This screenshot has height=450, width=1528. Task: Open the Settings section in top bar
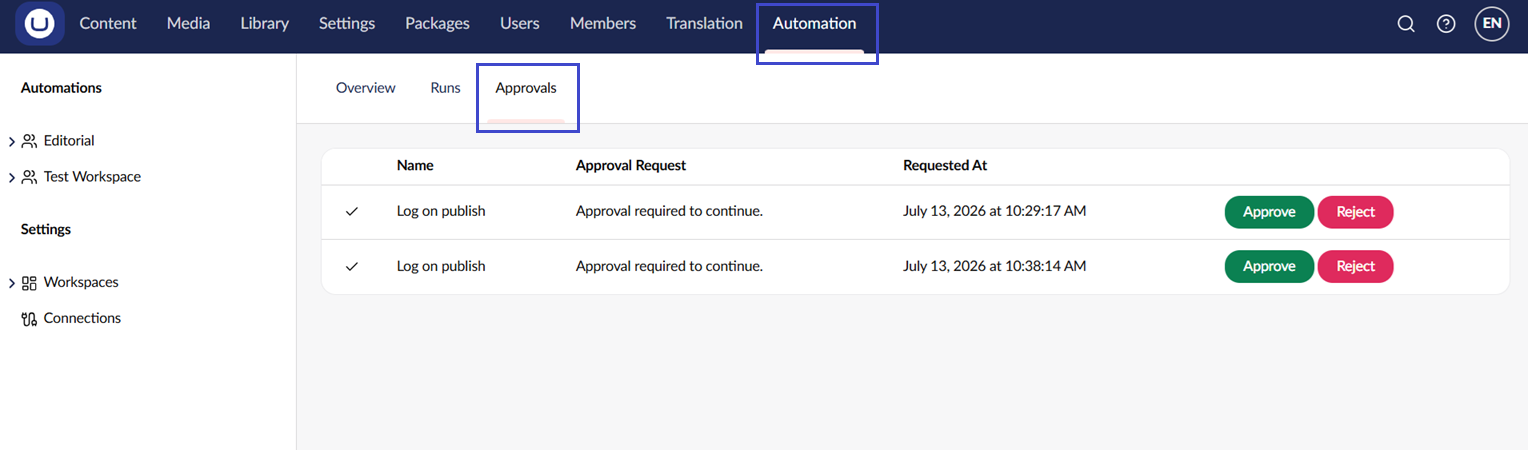pyautogui.click(x=347, y=23)
